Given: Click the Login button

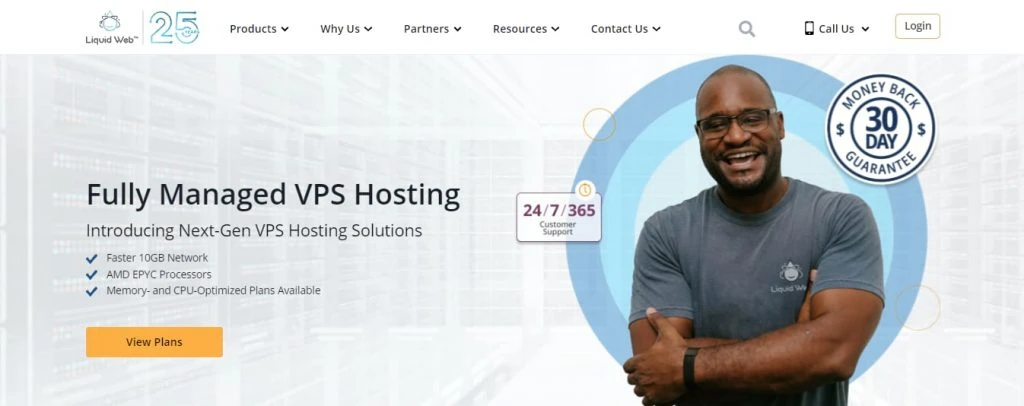Looking at the screenshot, I should pos(917,27).
